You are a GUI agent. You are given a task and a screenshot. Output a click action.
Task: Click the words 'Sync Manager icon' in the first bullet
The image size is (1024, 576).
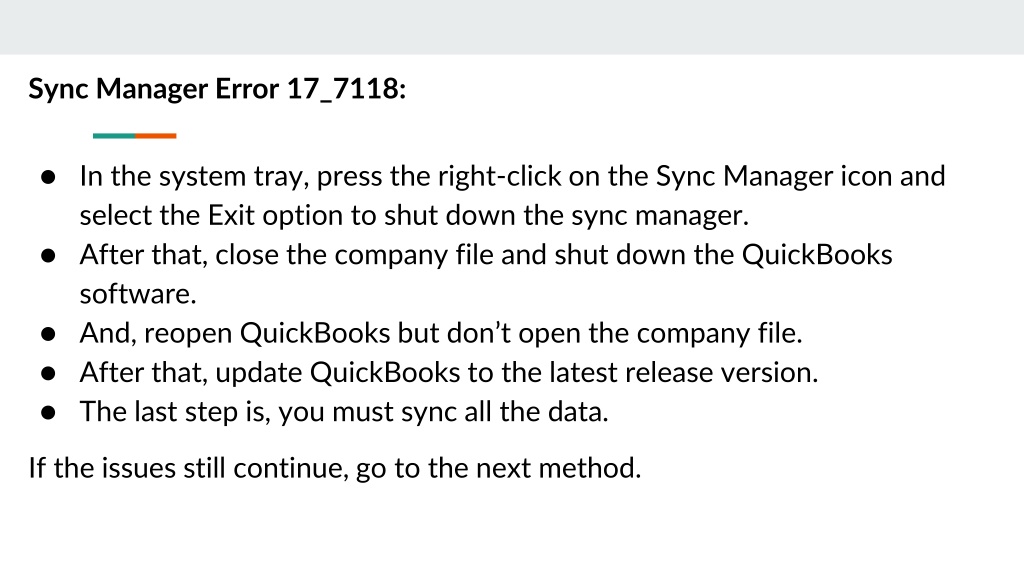(774, 176)
